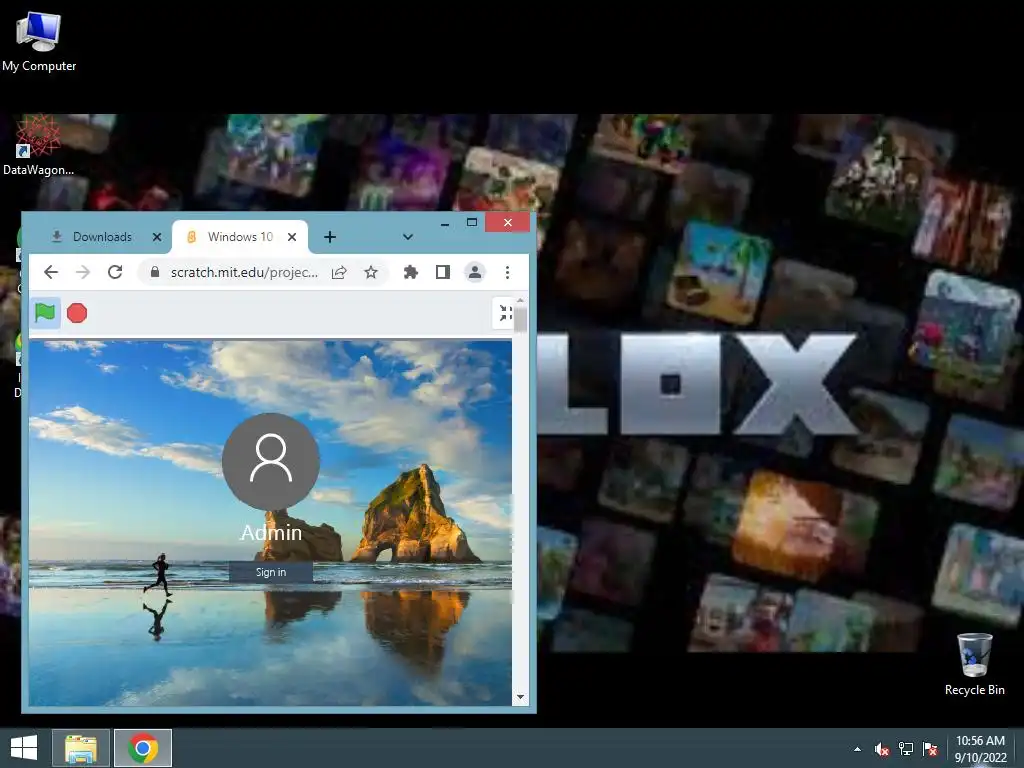Click the page scrollbar thumb
Viewport: 1024px width, 768px height.
pos(520,319)
